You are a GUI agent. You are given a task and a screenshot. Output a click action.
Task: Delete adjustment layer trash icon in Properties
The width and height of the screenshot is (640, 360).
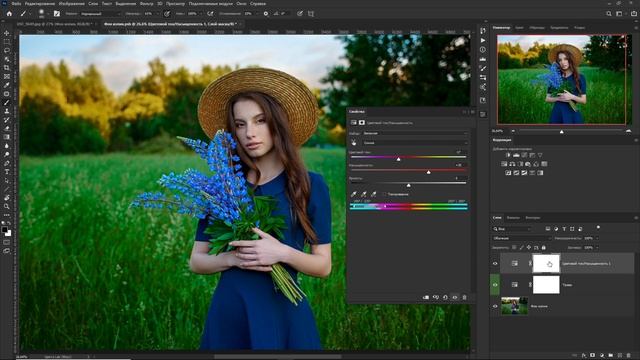point(464,298)
